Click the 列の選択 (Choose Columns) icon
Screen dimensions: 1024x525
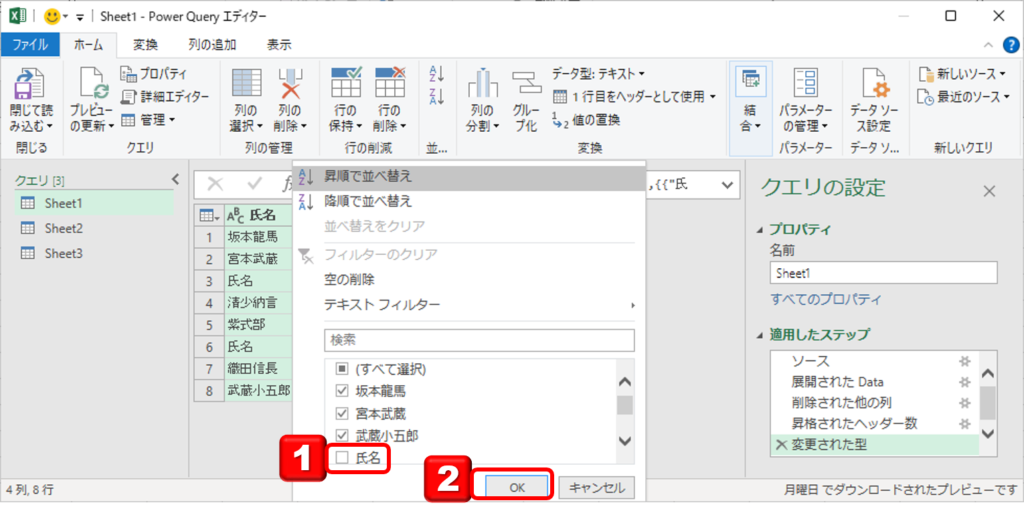coord(246,83)
